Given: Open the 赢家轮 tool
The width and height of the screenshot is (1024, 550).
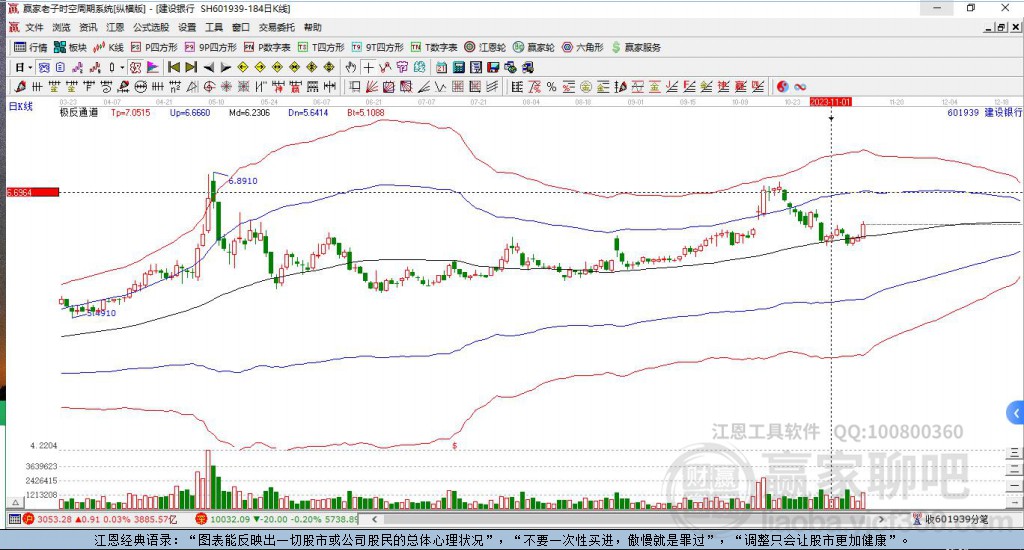Looking at the screenshot, I should (534, 47).
